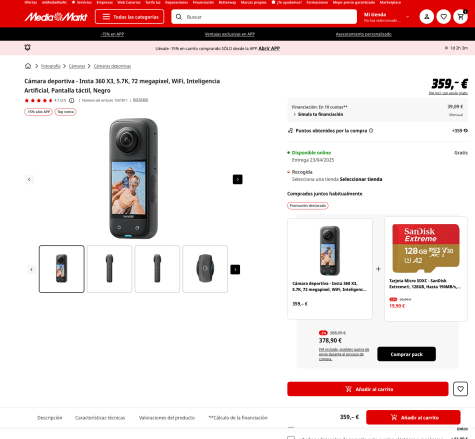Click the home breadcrumb icon

28,66
